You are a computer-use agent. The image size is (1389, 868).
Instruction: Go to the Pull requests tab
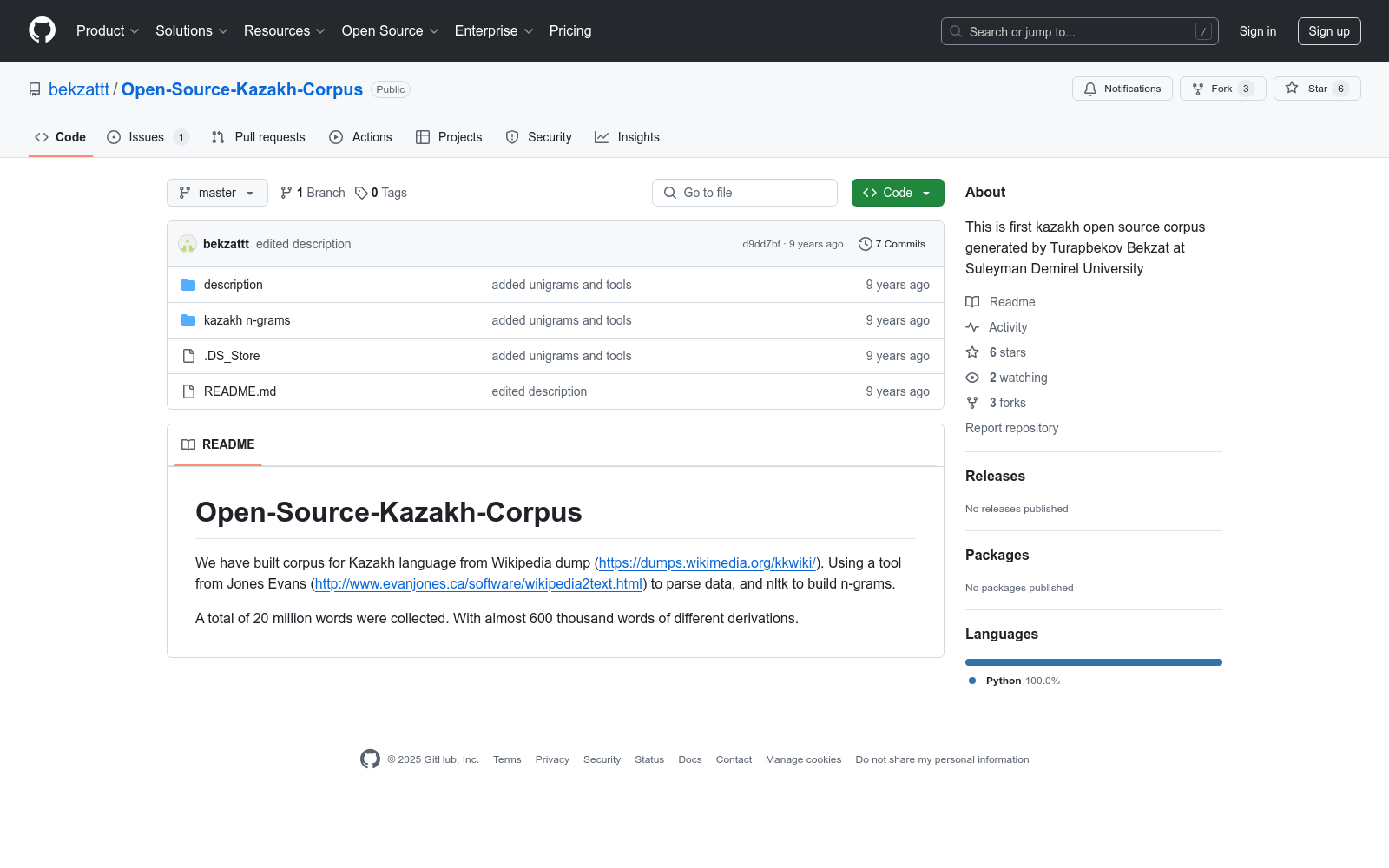tap(259, 137)
